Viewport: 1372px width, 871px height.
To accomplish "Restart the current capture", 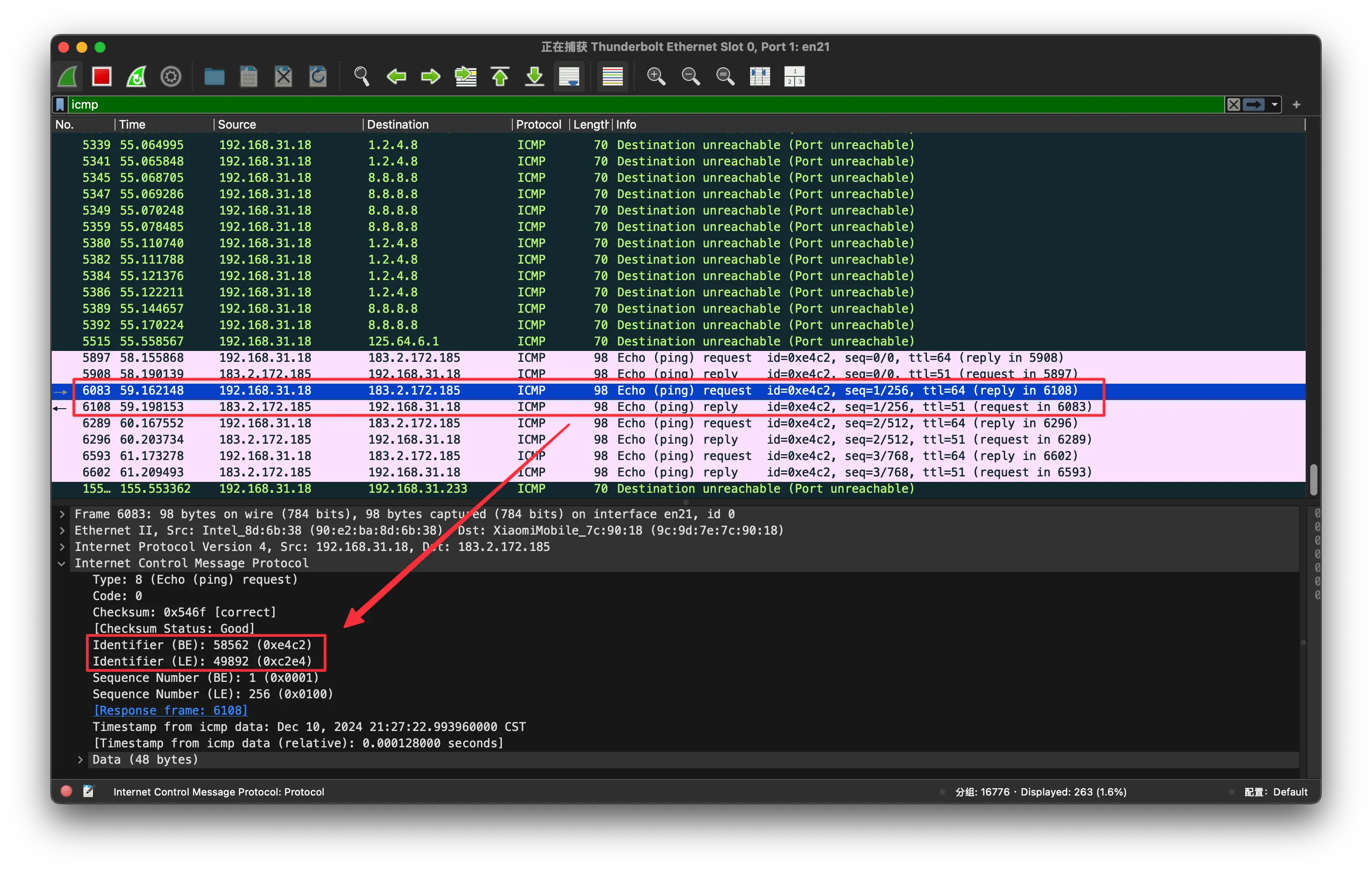I will click(136, 76).
